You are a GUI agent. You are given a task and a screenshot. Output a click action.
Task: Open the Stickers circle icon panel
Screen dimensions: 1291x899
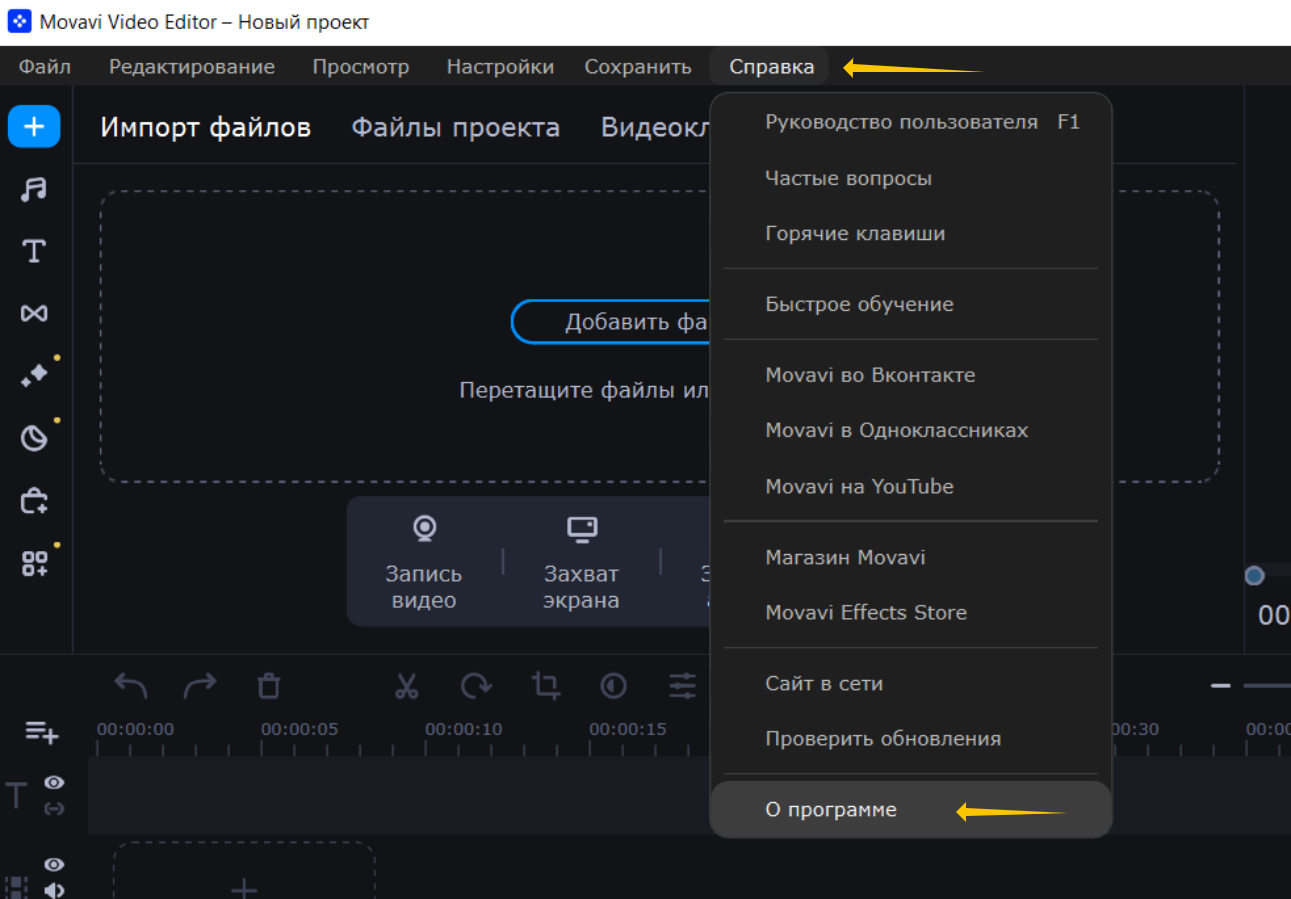pyautogui.click(x=34, y=438)
